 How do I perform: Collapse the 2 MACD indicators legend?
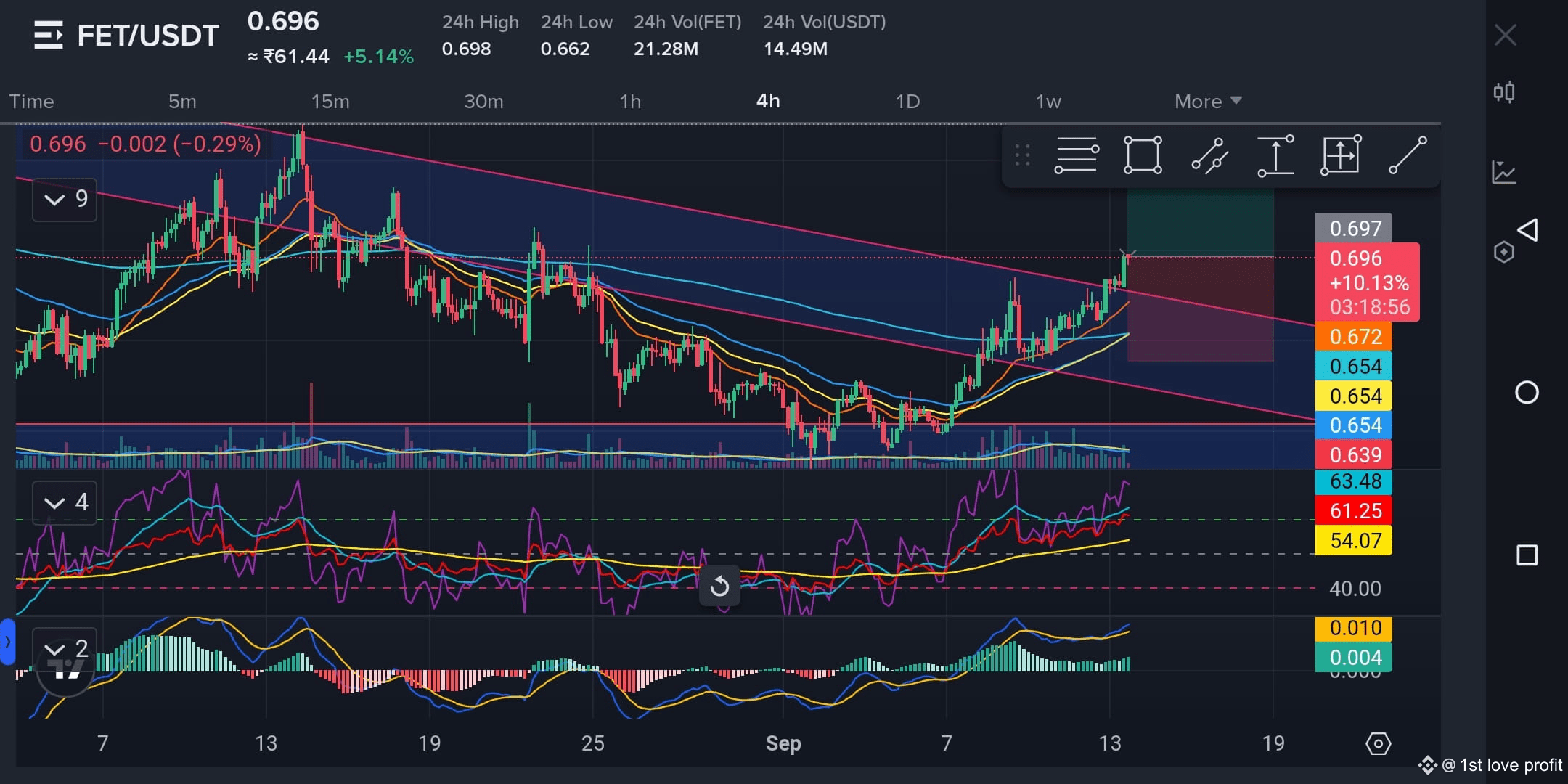coord(65,648)
